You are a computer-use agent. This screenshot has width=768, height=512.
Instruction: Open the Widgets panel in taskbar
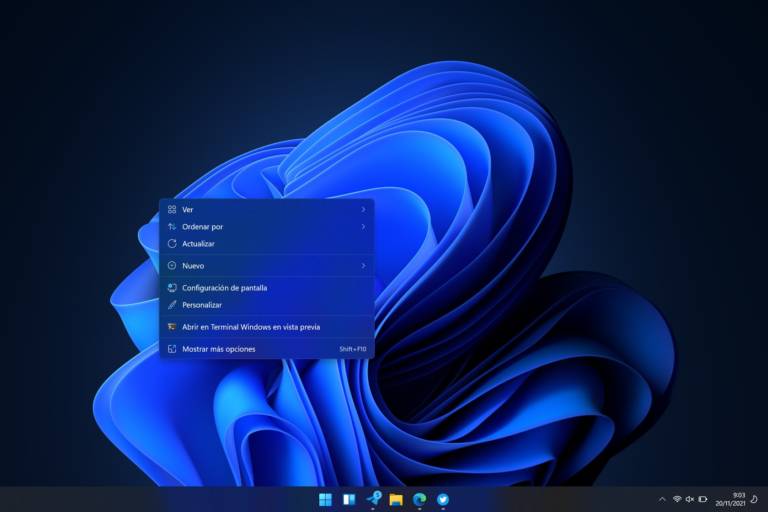(349, 499)
